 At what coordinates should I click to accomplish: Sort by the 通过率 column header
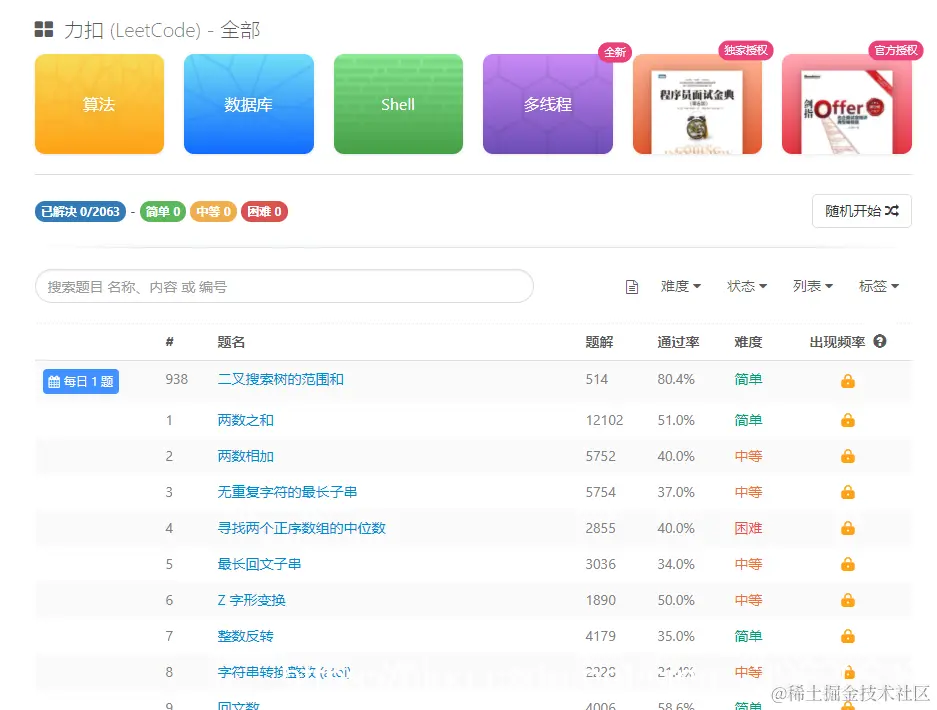[678, 342]
